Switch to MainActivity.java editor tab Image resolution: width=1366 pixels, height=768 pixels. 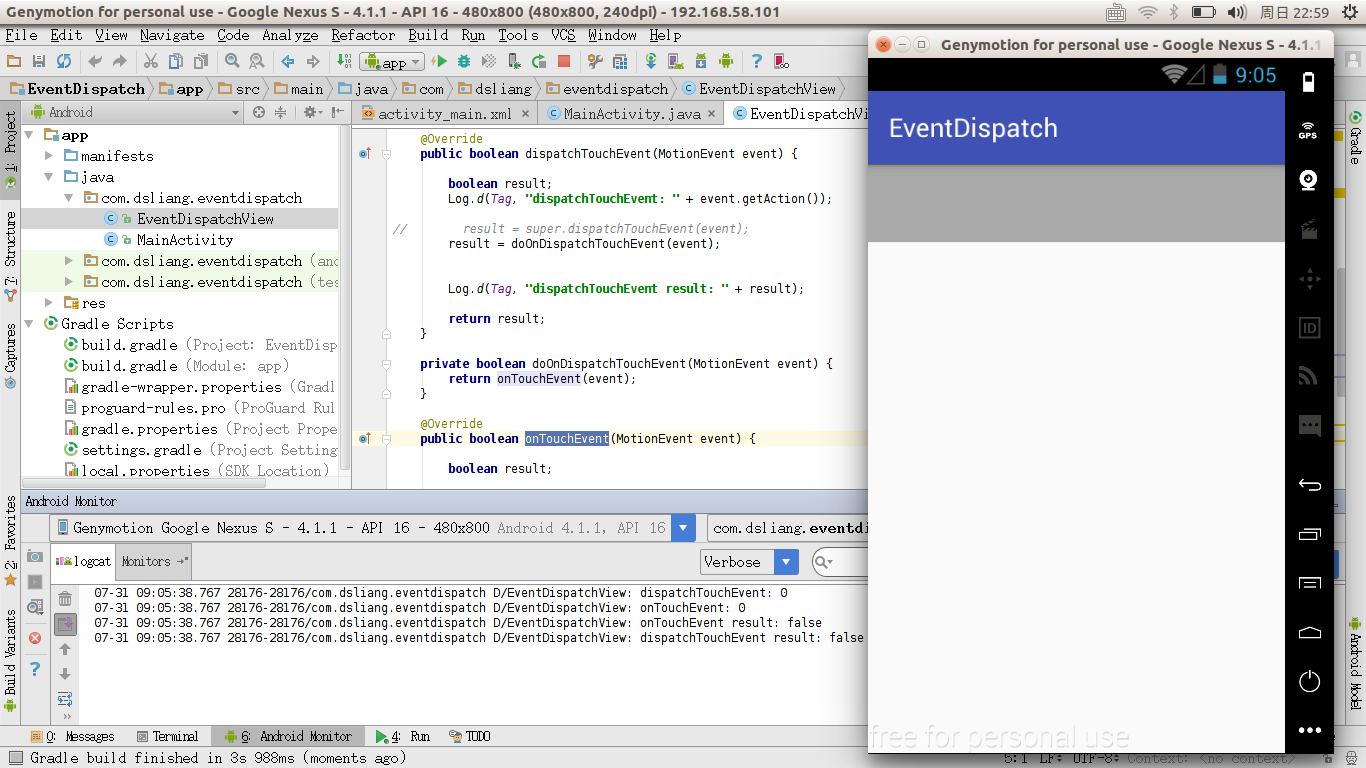click(631, 114)
